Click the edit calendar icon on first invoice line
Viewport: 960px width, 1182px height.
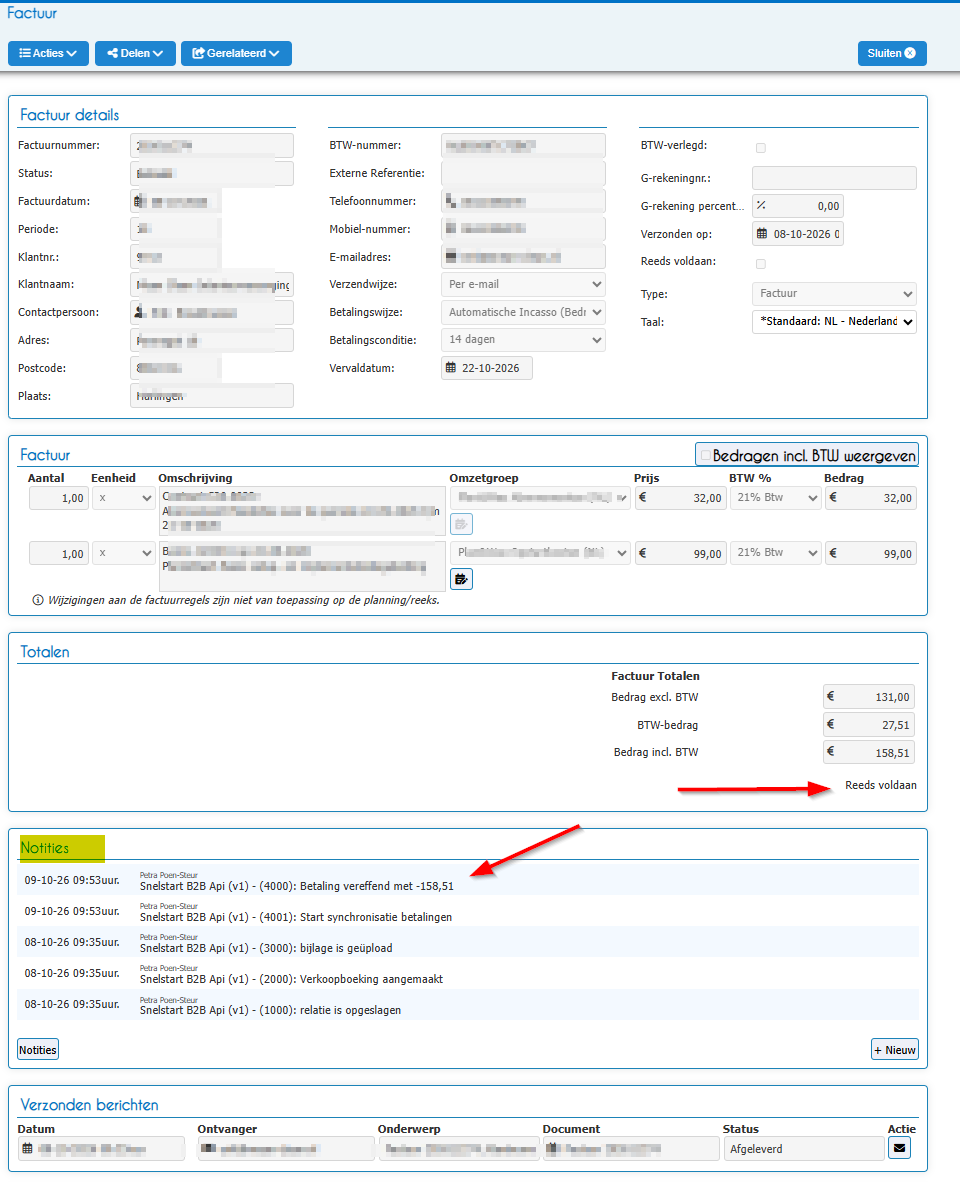[461, 523]
